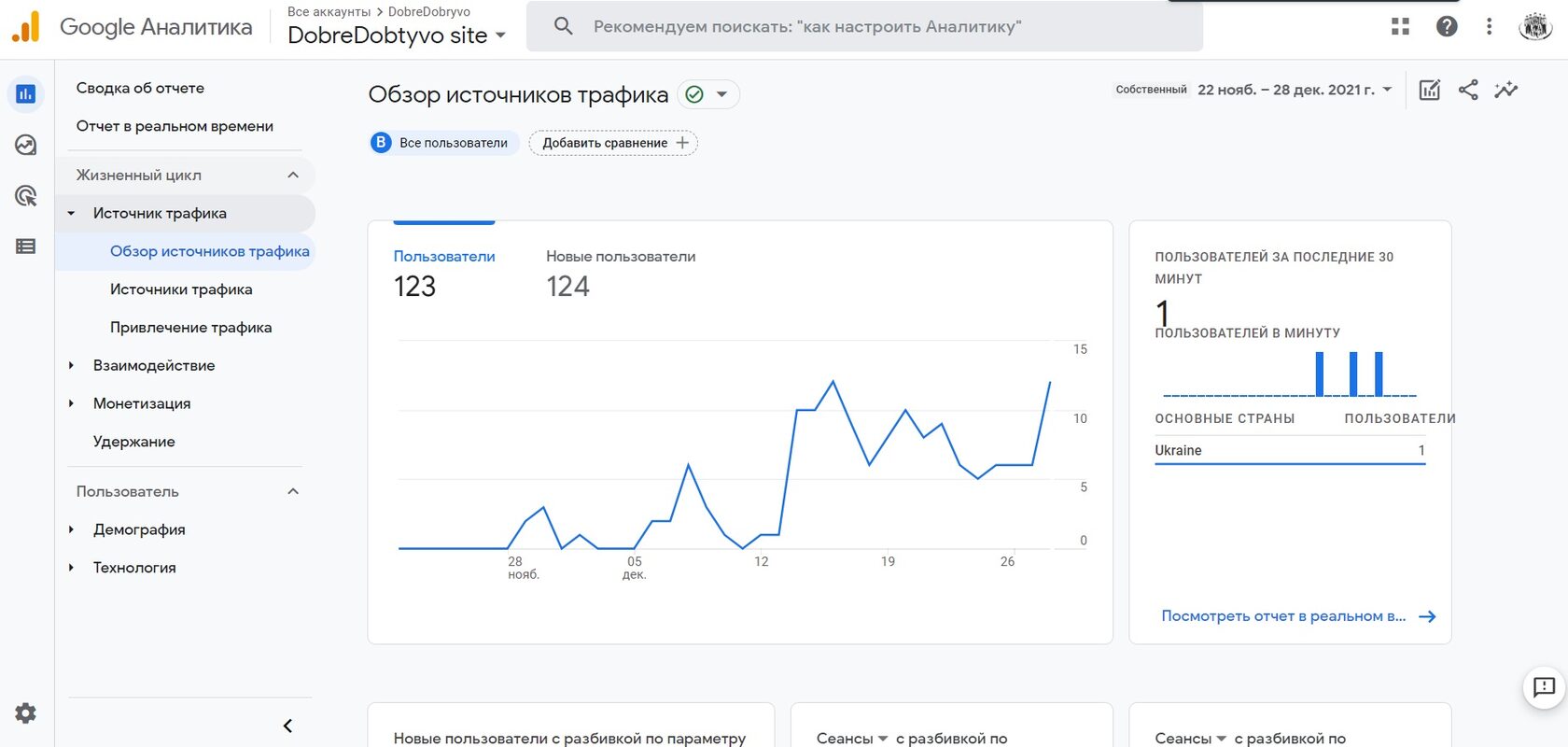Click the DobreDobryvo breadcrumb
The height and width of the screenshot is (747, 1568).
point(429,12)
